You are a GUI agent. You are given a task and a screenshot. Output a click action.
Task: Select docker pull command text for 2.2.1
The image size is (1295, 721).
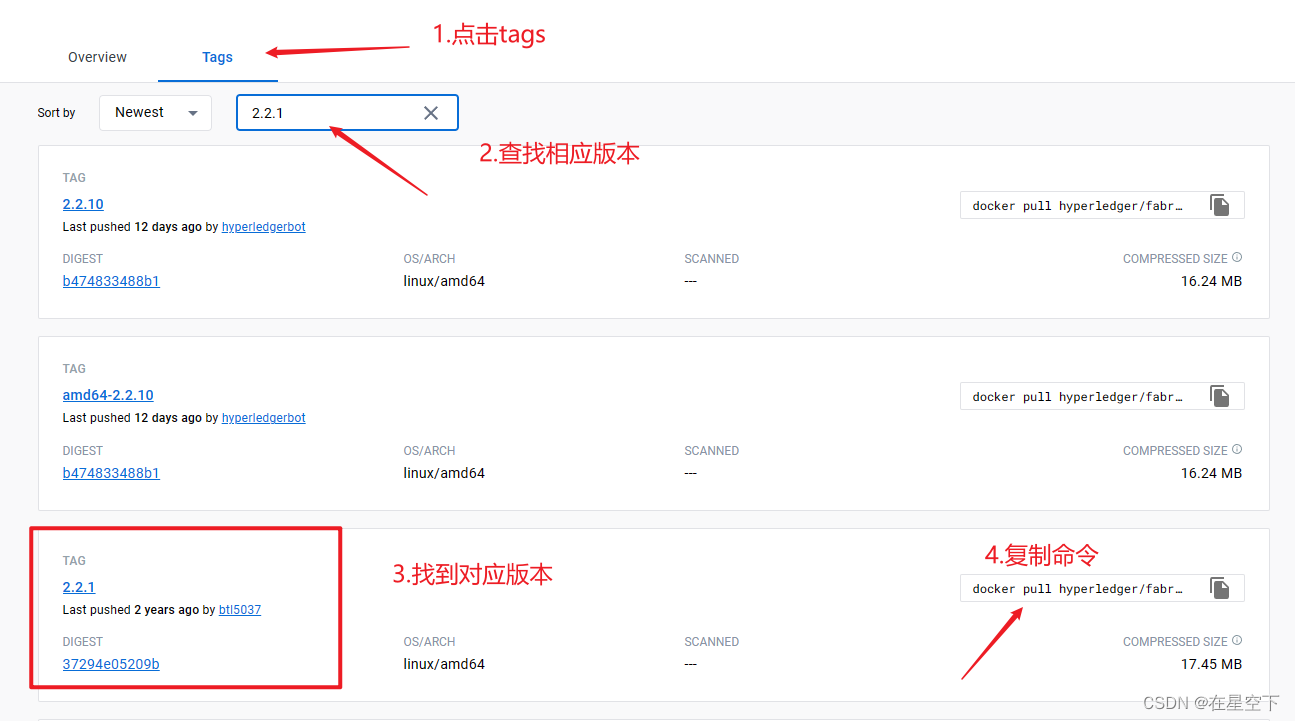(1078, 589)
